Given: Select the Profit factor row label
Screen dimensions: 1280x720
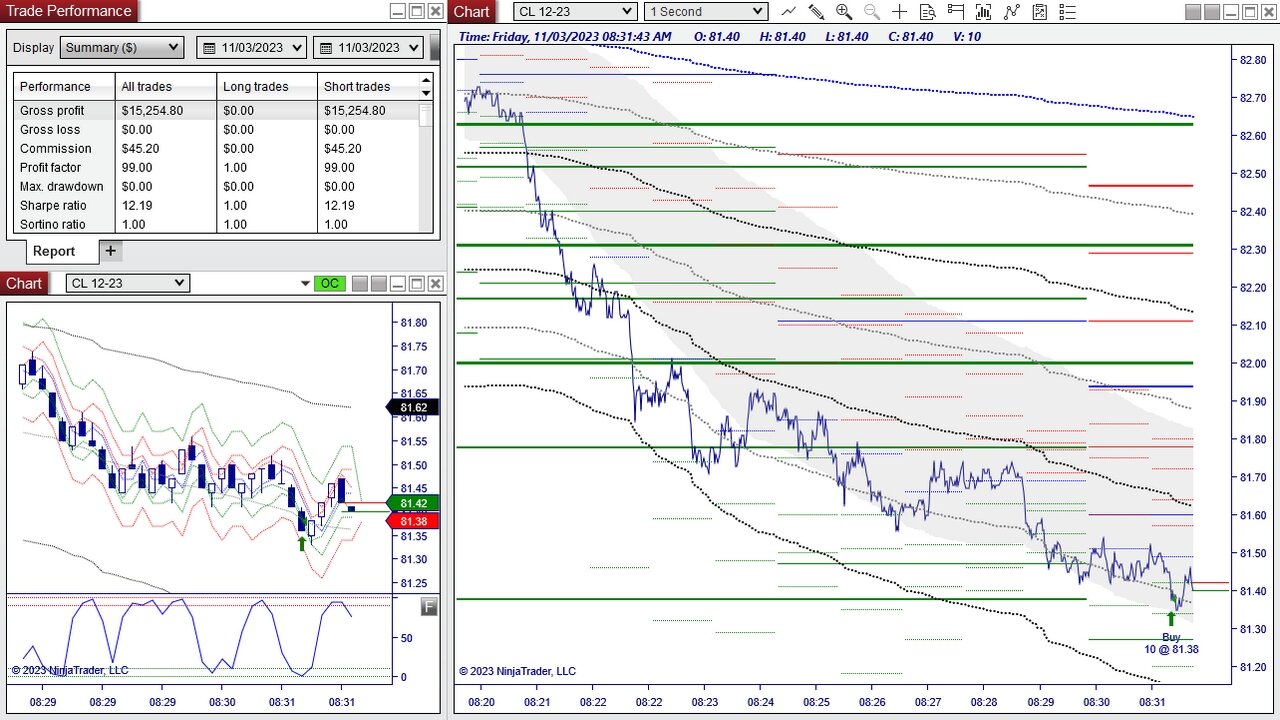Looking at the screenshot, I should coord(51,167).
